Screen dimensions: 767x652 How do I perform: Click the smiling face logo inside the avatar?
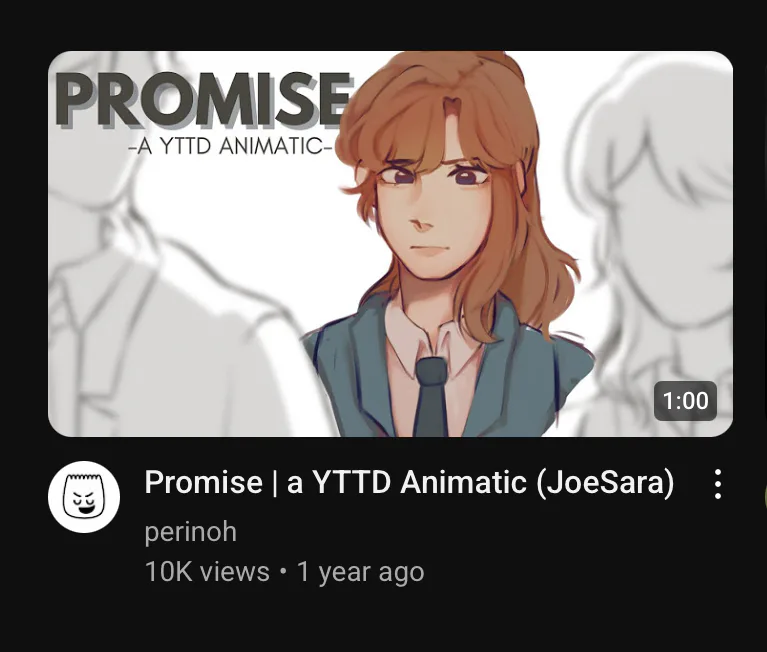[84, 497]
